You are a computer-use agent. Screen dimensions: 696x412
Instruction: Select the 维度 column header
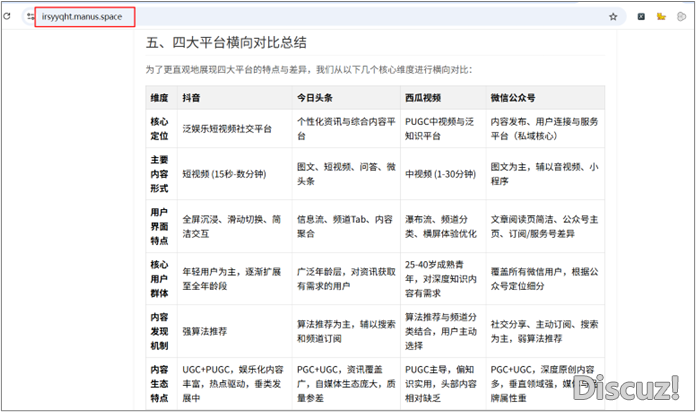159,99
